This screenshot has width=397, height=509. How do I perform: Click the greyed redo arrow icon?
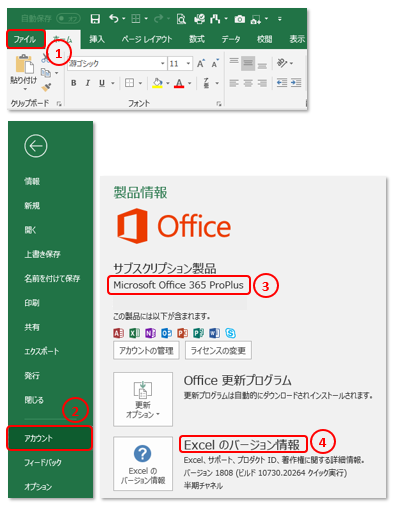[158, 19]
